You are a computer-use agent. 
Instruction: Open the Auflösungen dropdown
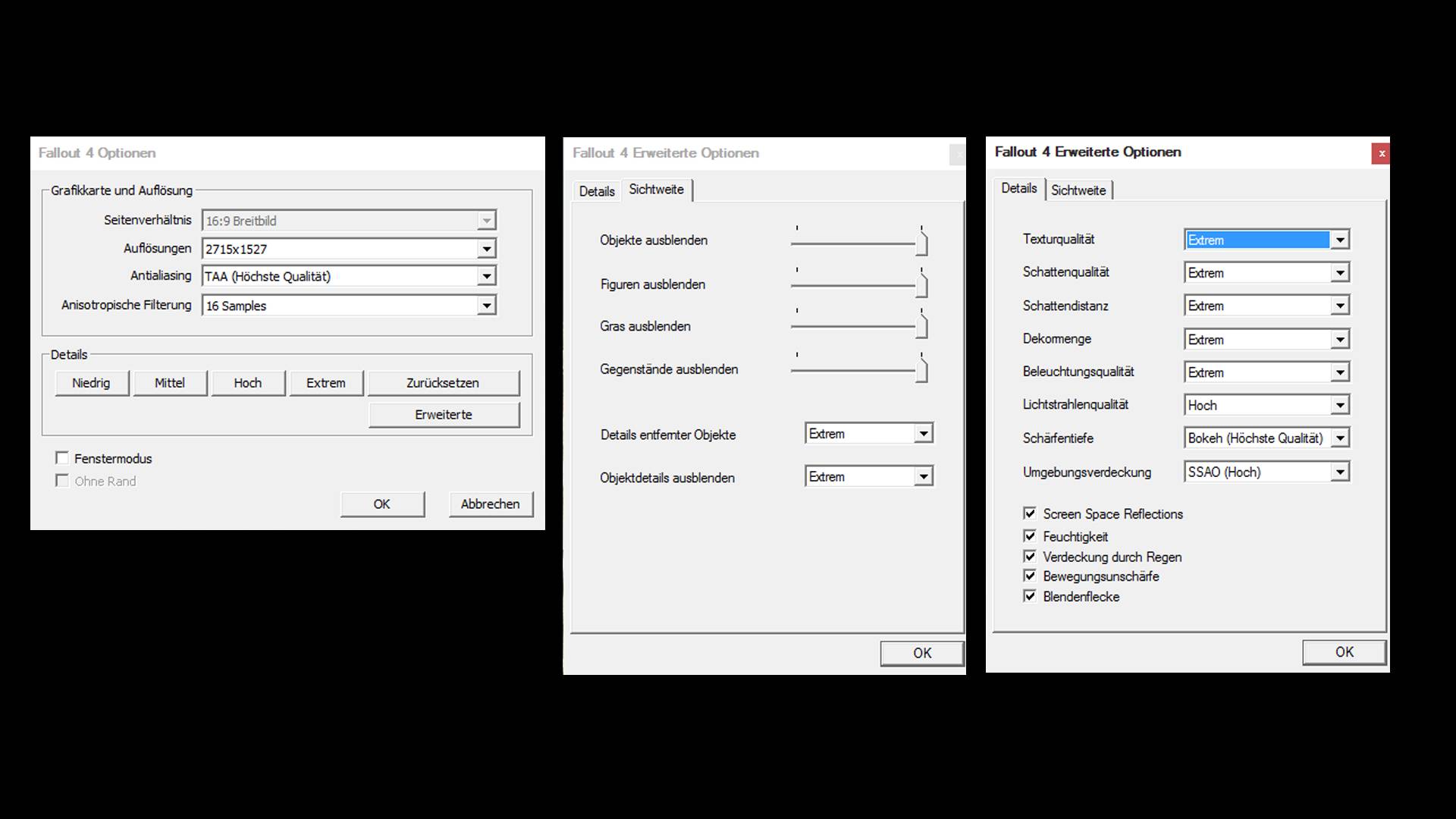point(349,249)
